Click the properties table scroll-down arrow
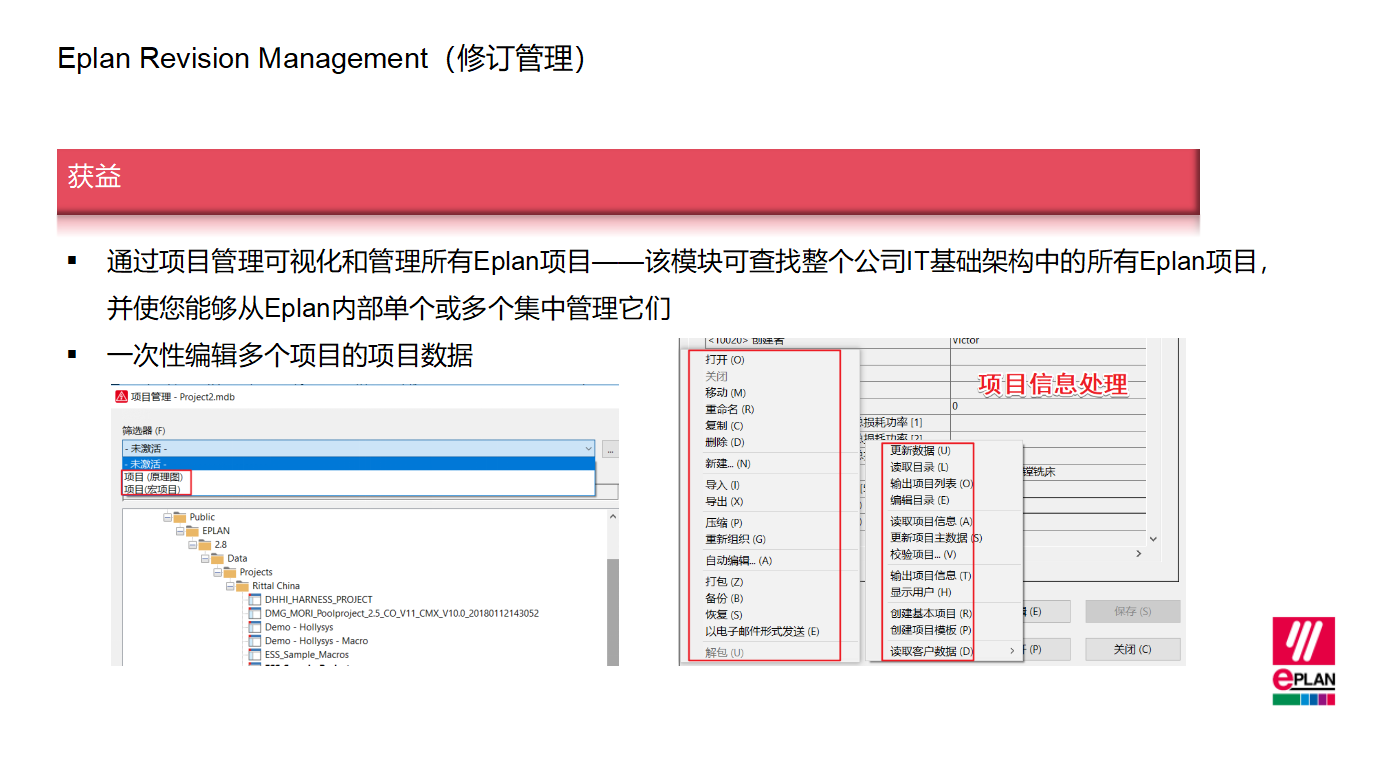Image resolution: width=1392 pixels, height=779 pixels. pyautogui.click(x=1153, y=538)
